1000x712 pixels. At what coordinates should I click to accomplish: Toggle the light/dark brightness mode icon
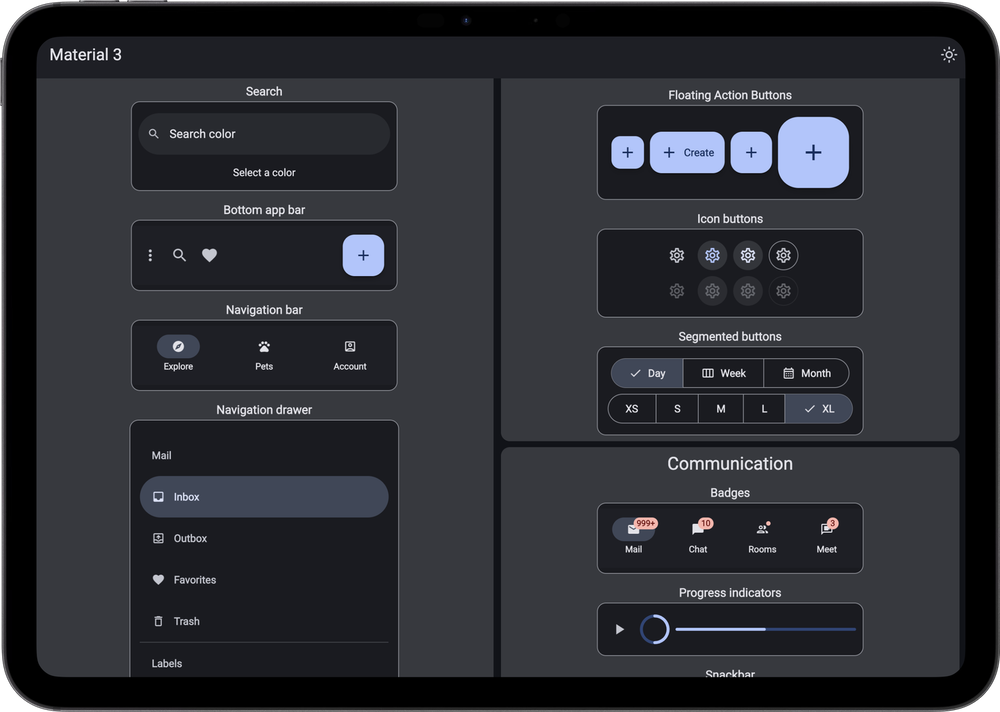coord(948,55)
